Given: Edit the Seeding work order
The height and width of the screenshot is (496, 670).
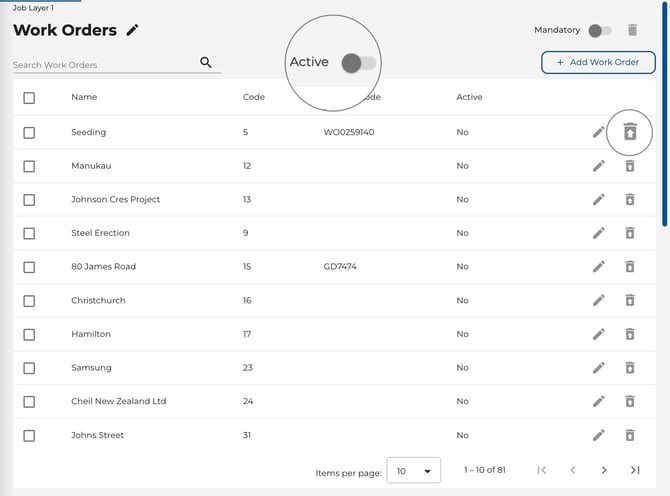Looking at the screenshot, I should tap(598, 132).
